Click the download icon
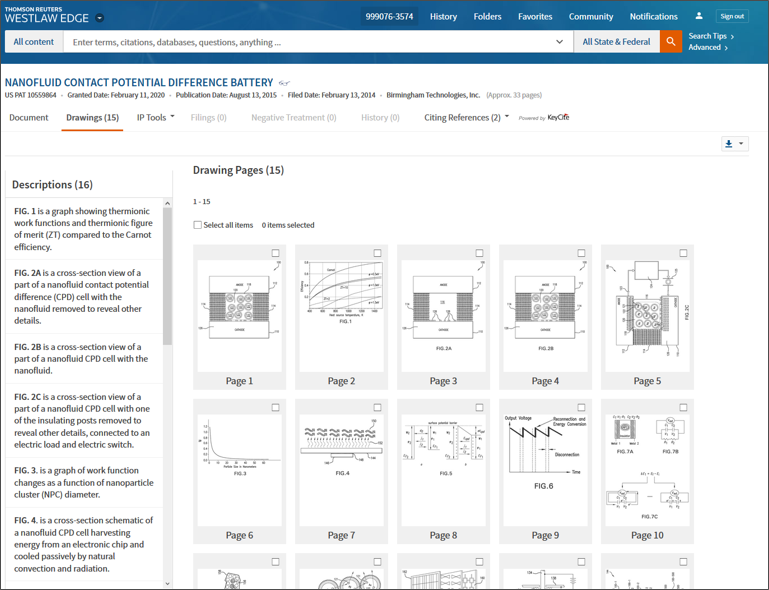The width and height of the screenshot is (769, 590). tap(729, 144)
